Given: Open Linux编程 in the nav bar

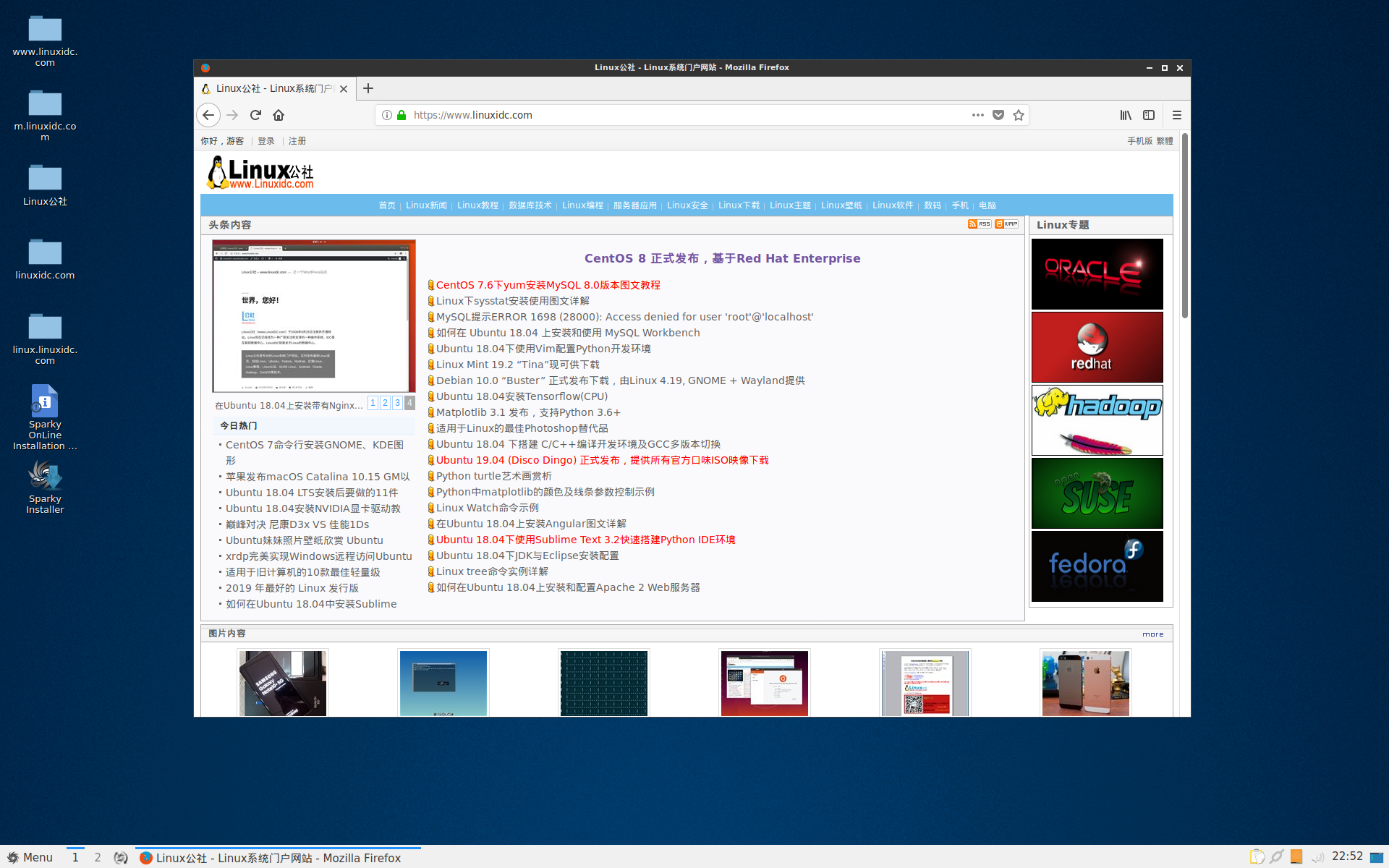Looking at the screenshot, I should coord(582,205).
